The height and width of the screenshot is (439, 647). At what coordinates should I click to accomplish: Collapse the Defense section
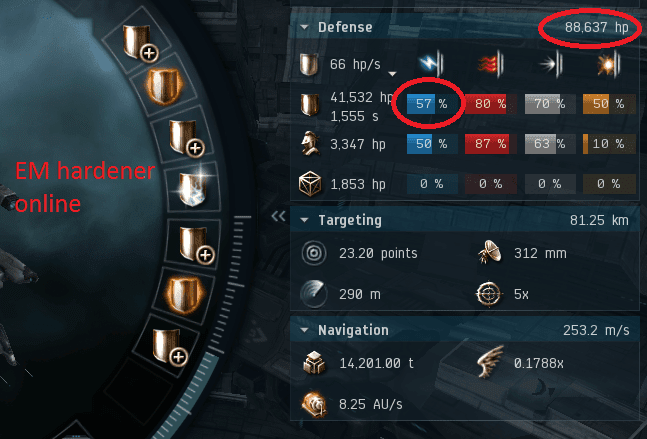pyautogui.click(x=305, y=27)
